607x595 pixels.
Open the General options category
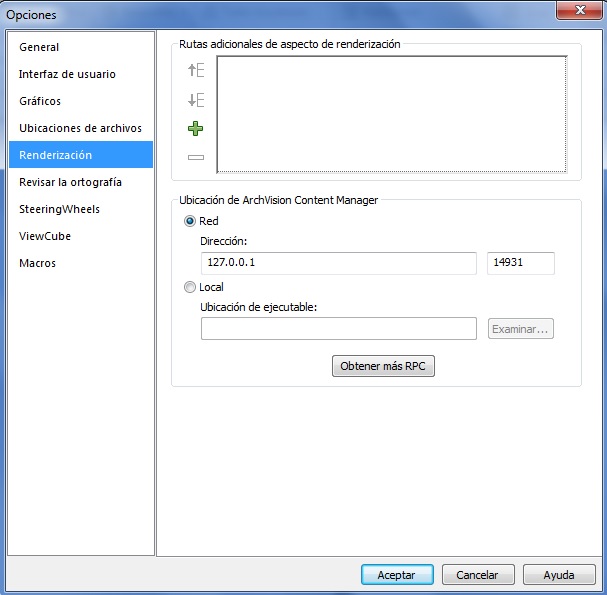39,47
